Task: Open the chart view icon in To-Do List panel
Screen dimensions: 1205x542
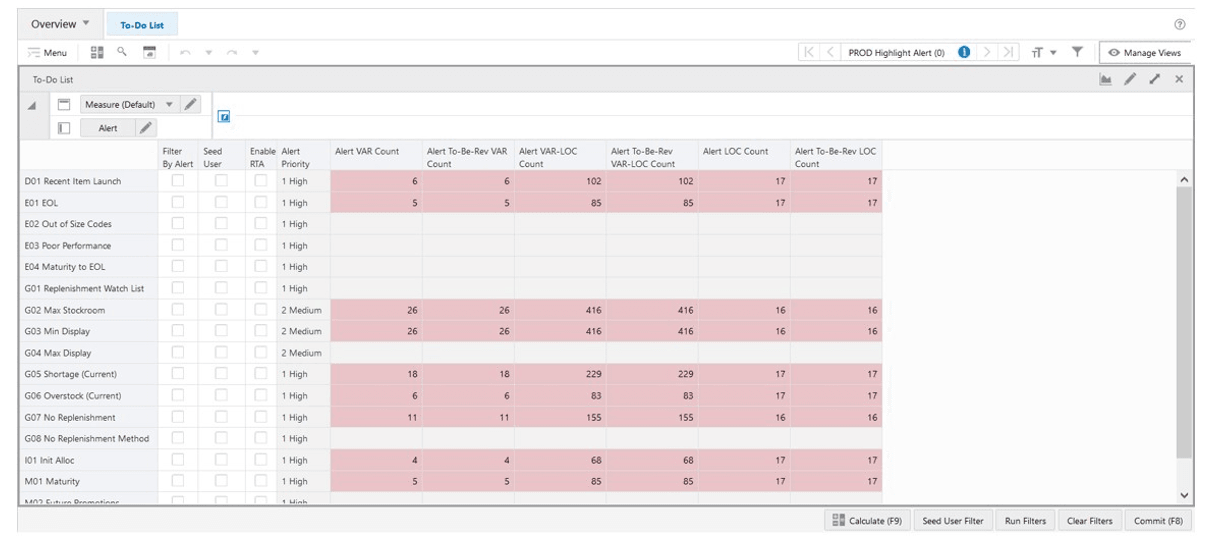Action: click(1105, 79)
